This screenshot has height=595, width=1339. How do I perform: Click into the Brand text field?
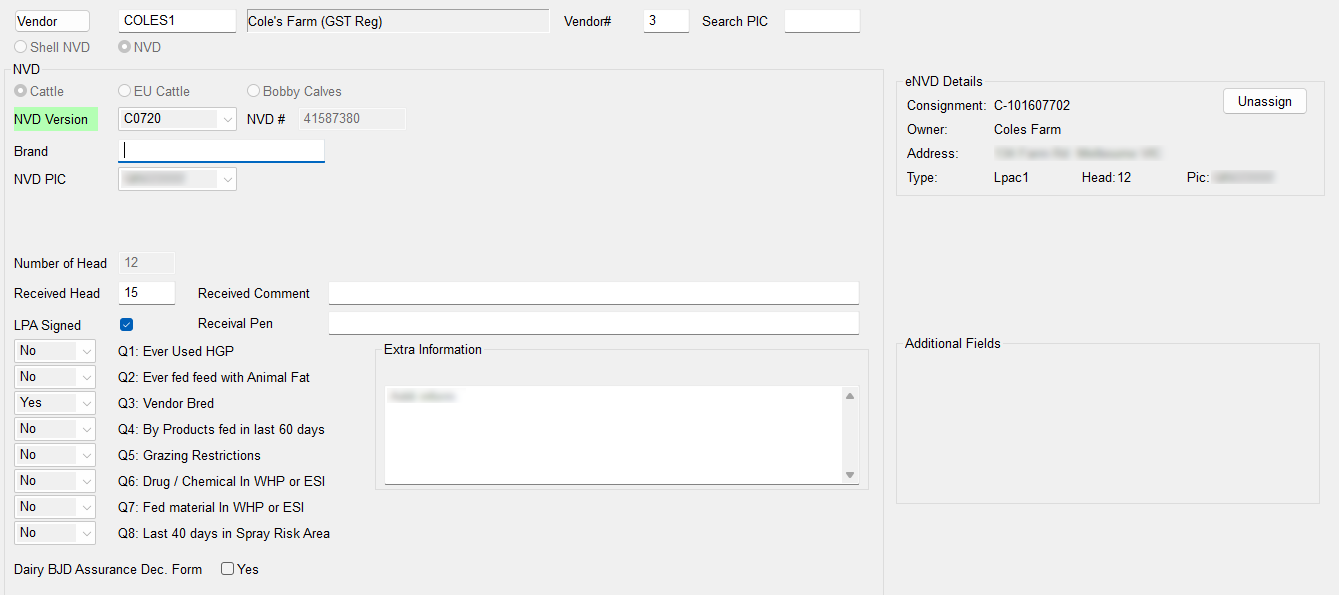(221, 151)
